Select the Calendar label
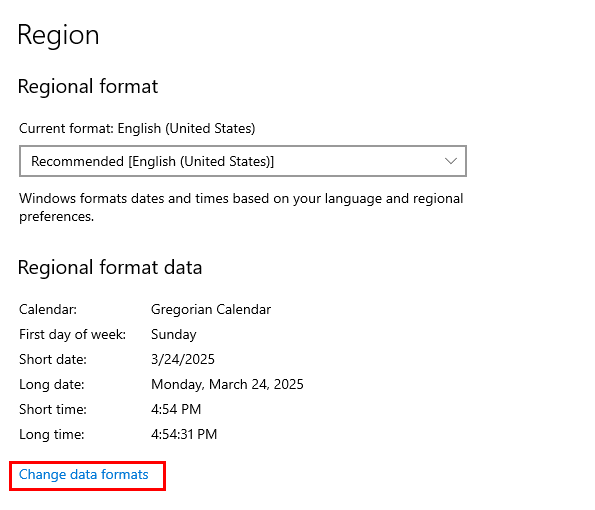 click(48, 309)
